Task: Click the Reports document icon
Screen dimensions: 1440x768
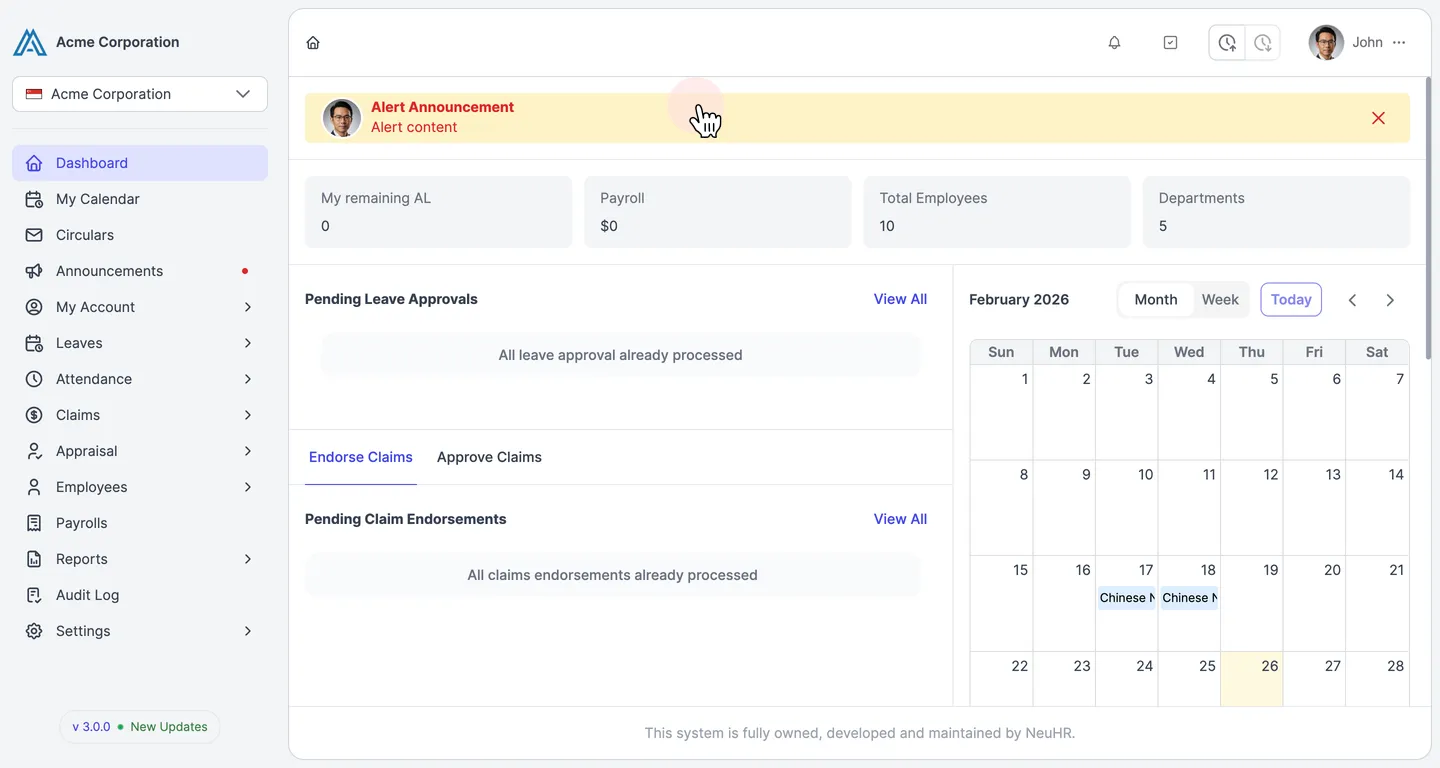Action: [34, 559]
